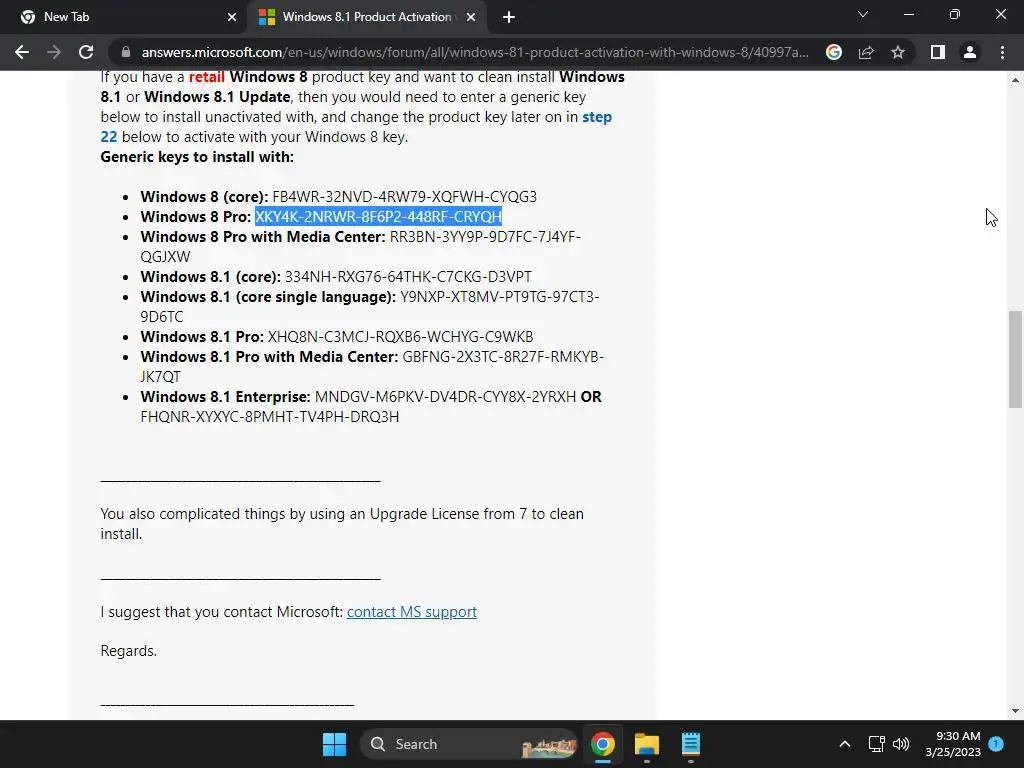The height and width of the screenshot is (768, 1024).
Task: Close the Windows 8.1 Product Activation tab
Action: [471, 17]
